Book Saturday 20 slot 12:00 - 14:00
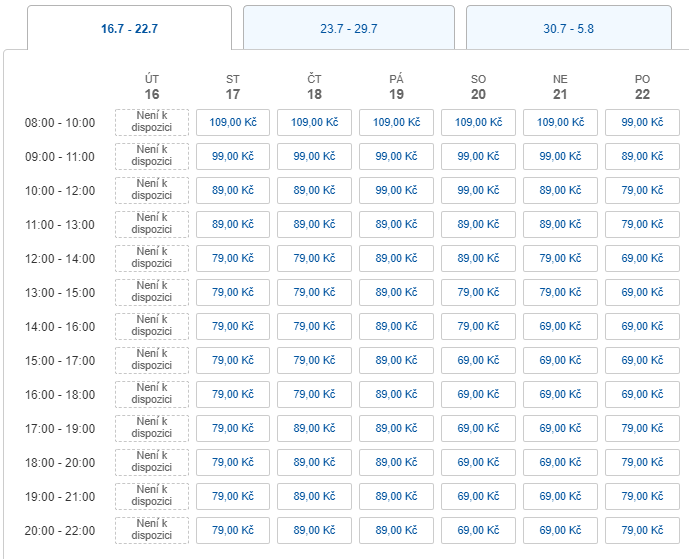Viewport: 689px width, 559px height. pos(478,258)
